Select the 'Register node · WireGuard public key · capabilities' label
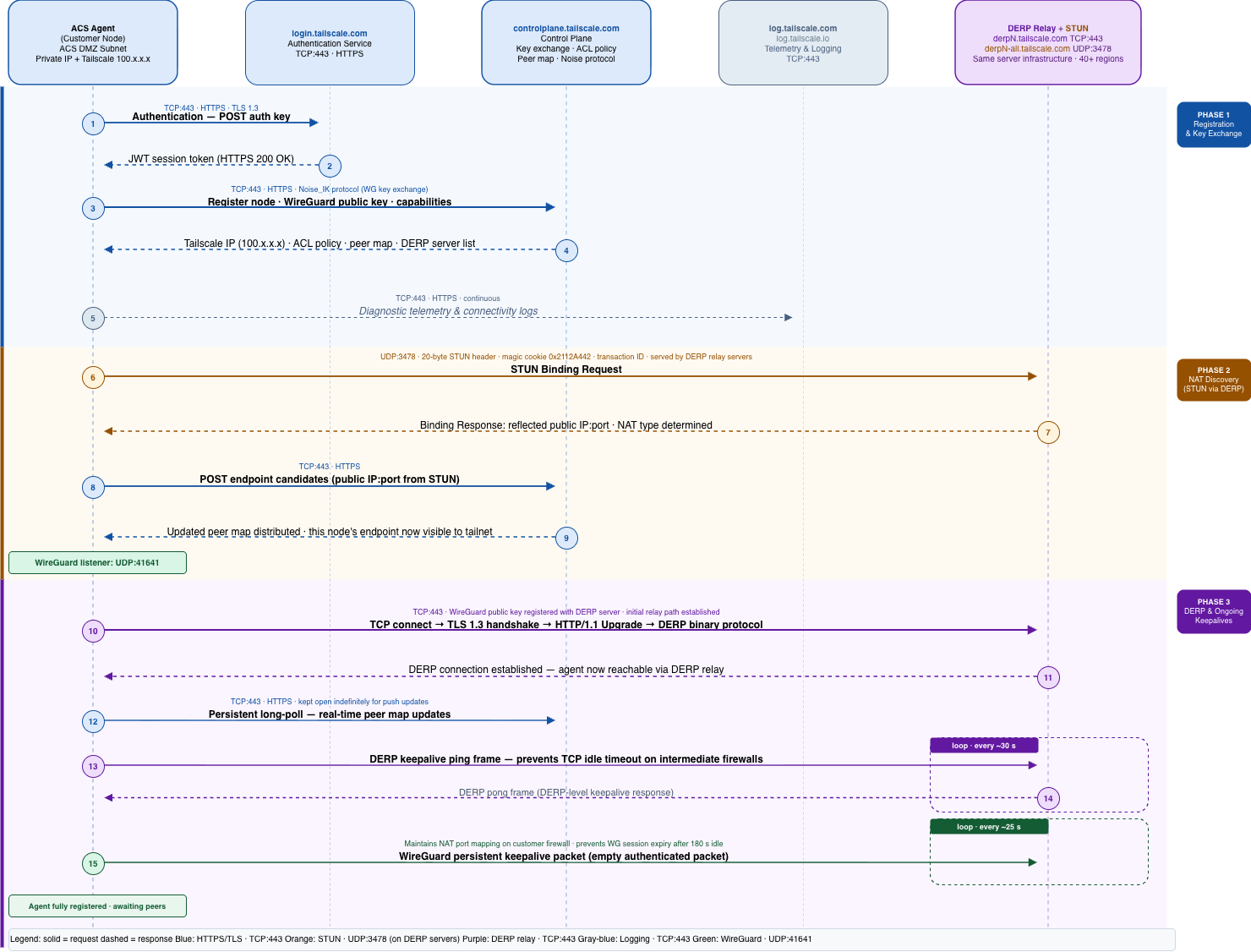 tap(330, 202)
